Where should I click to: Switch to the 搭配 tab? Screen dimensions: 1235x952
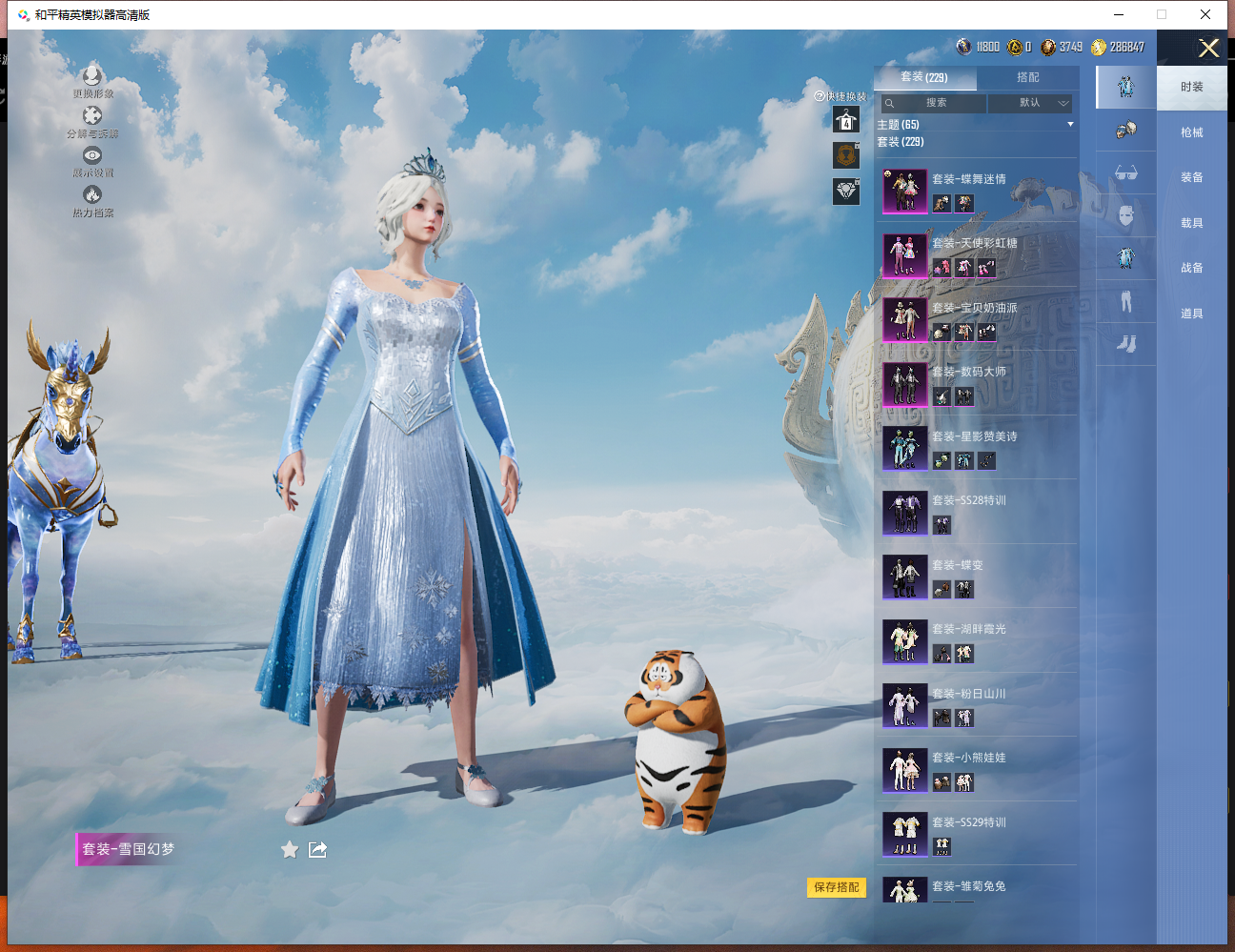1028,77
